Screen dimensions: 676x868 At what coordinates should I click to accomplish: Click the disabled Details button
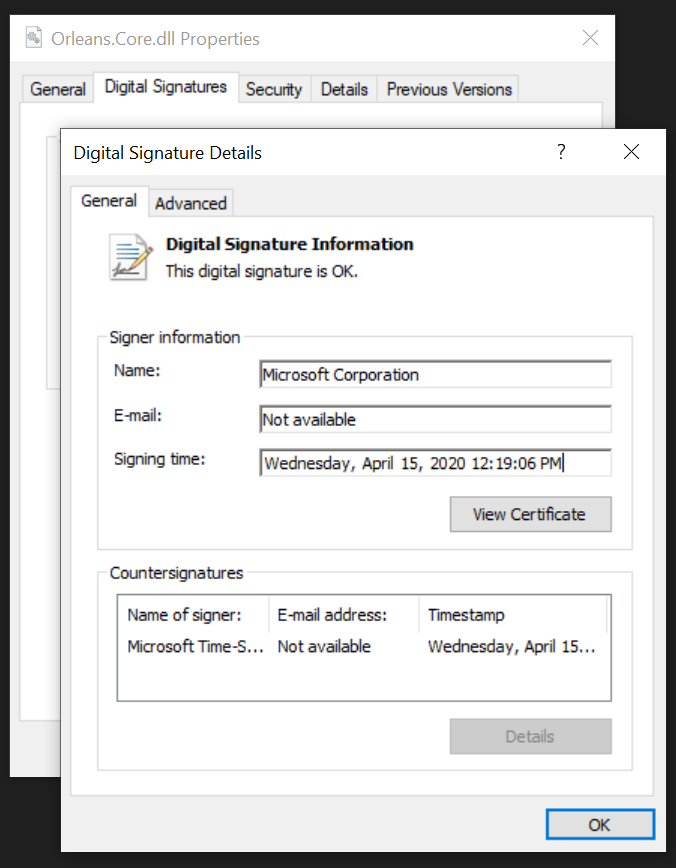[530, 736]
